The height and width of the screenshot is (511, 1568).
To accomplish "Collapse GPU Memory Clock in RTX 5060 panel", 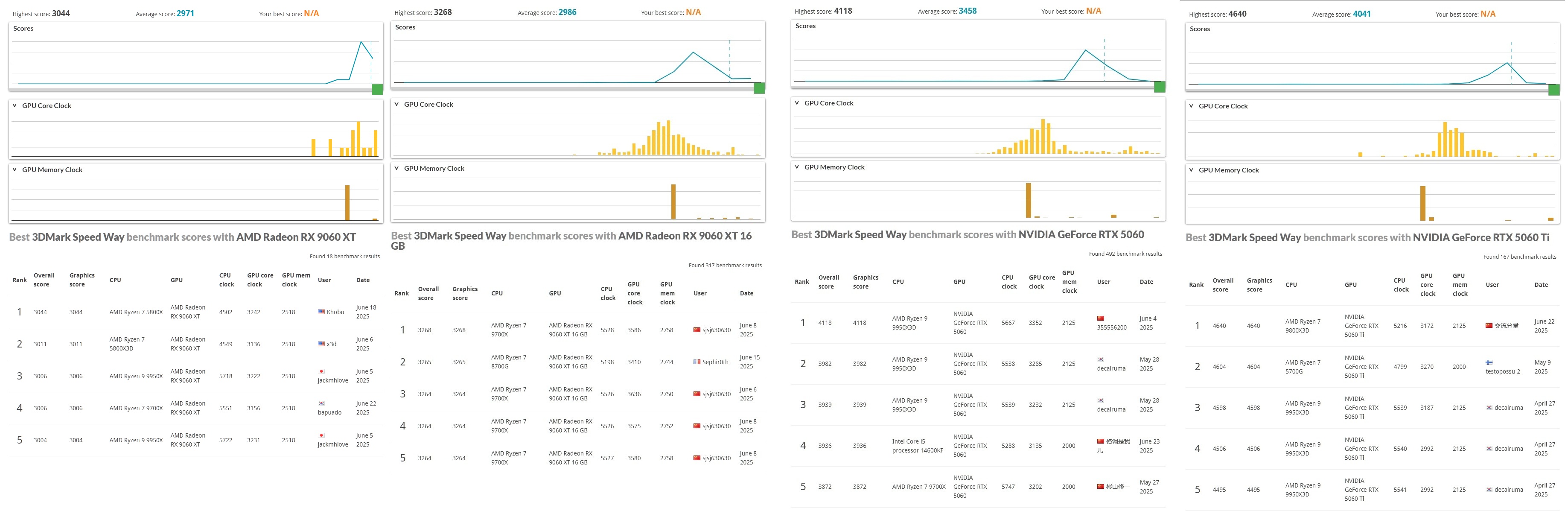I will tap(797, 167).
